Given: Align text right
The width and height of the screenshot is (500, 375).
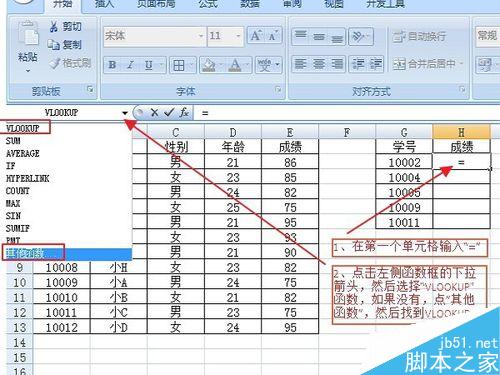Looking at the screenshot, I should [337, 64].
